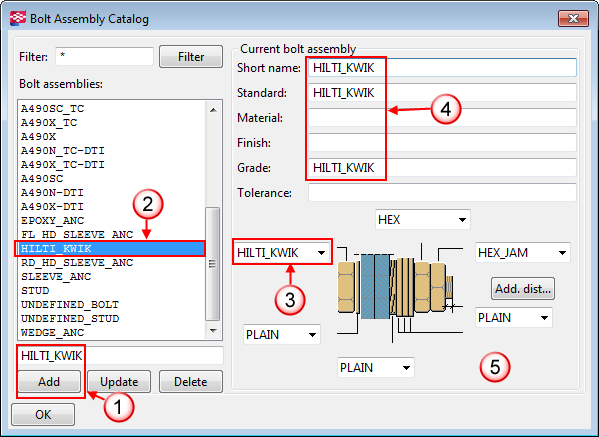This screenshot has height=437, width=599.
Task: Click the Bolt Assembly Catalog app icon
Action: pyautogui.click(x=17, y=18)
